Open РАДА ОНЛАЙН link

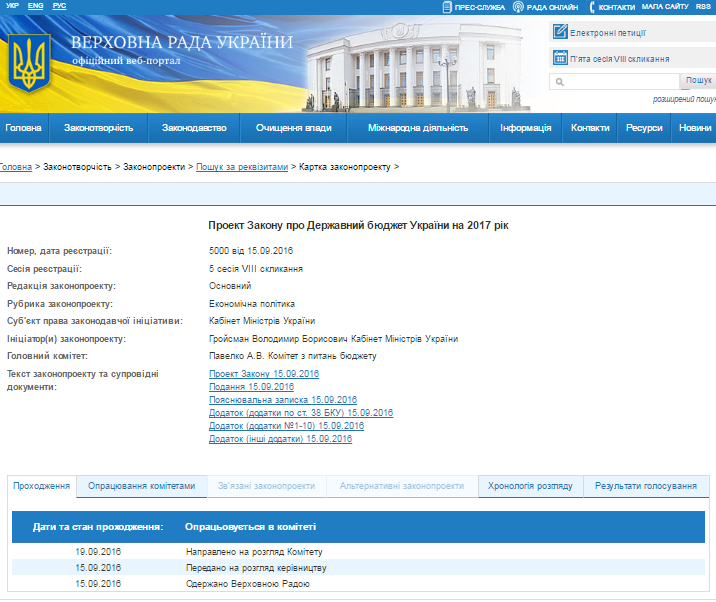[552, 7]
